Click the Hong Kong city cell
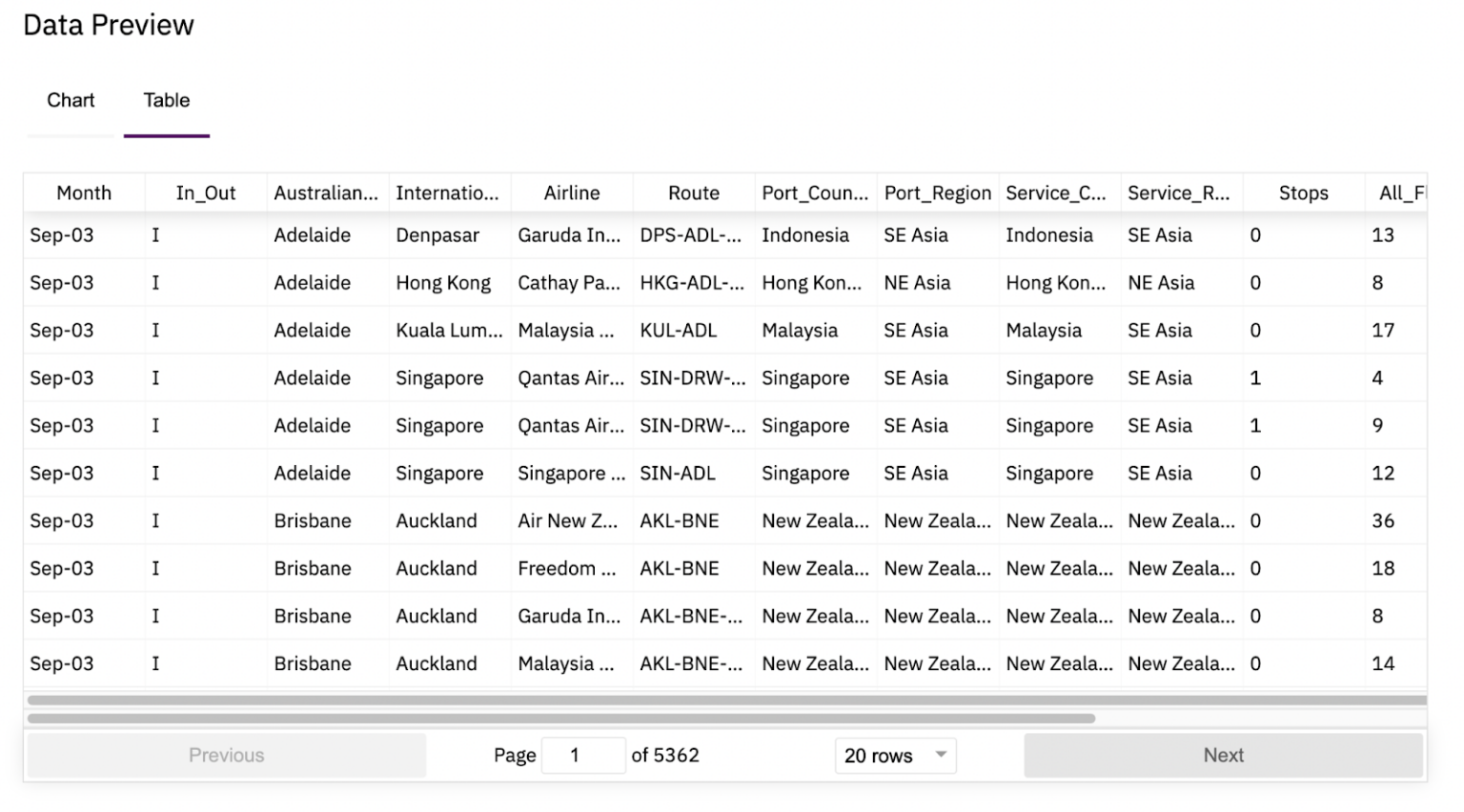The image size is (1464, 812). [x=443, y=283]
